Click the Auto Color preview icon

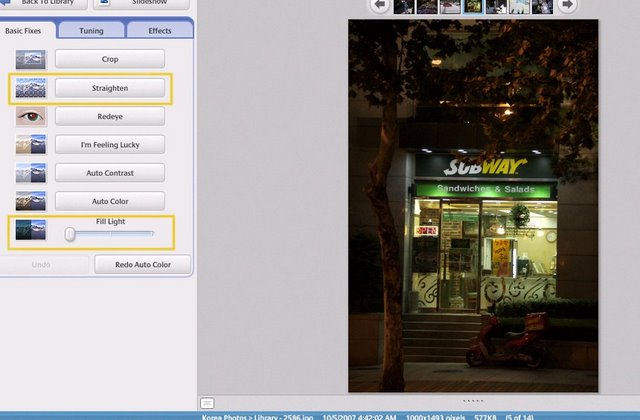point(31,201)
